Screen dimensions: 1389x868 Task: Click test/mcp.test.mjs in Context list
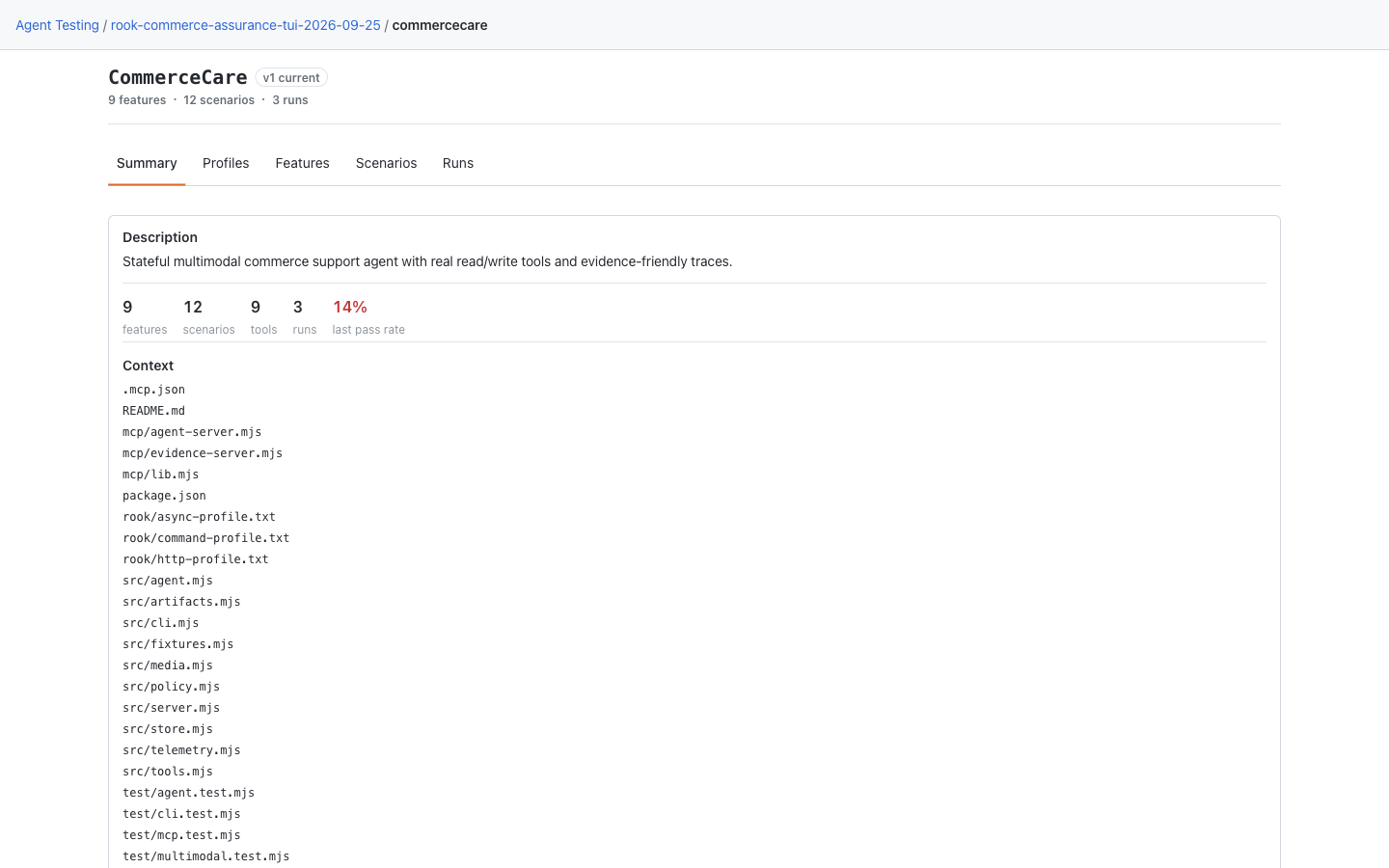coord(181,835)
